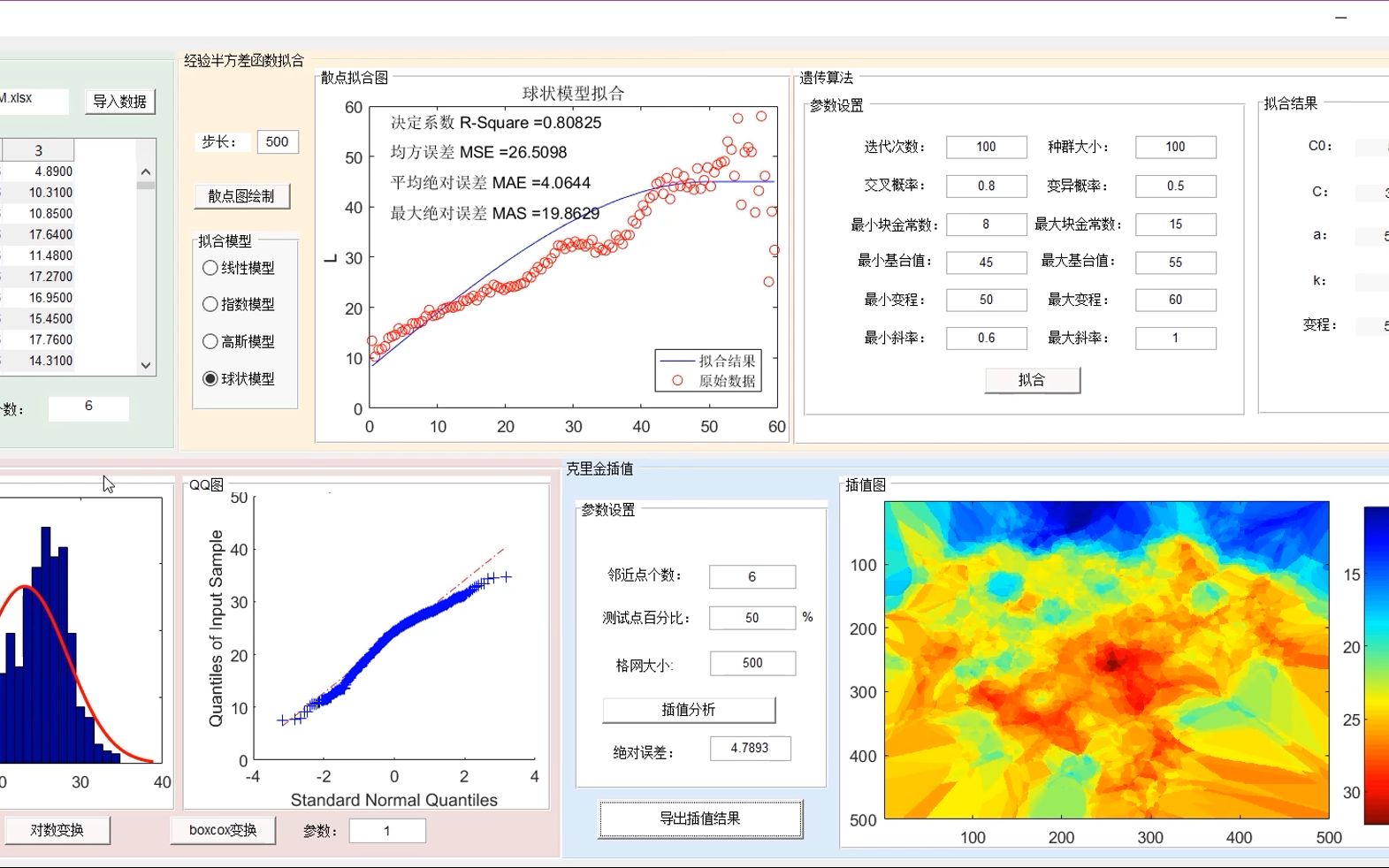Click the kriging interpolation heat map
This screenshot has height=868, width=1389.
click(x=1107, y=660)
